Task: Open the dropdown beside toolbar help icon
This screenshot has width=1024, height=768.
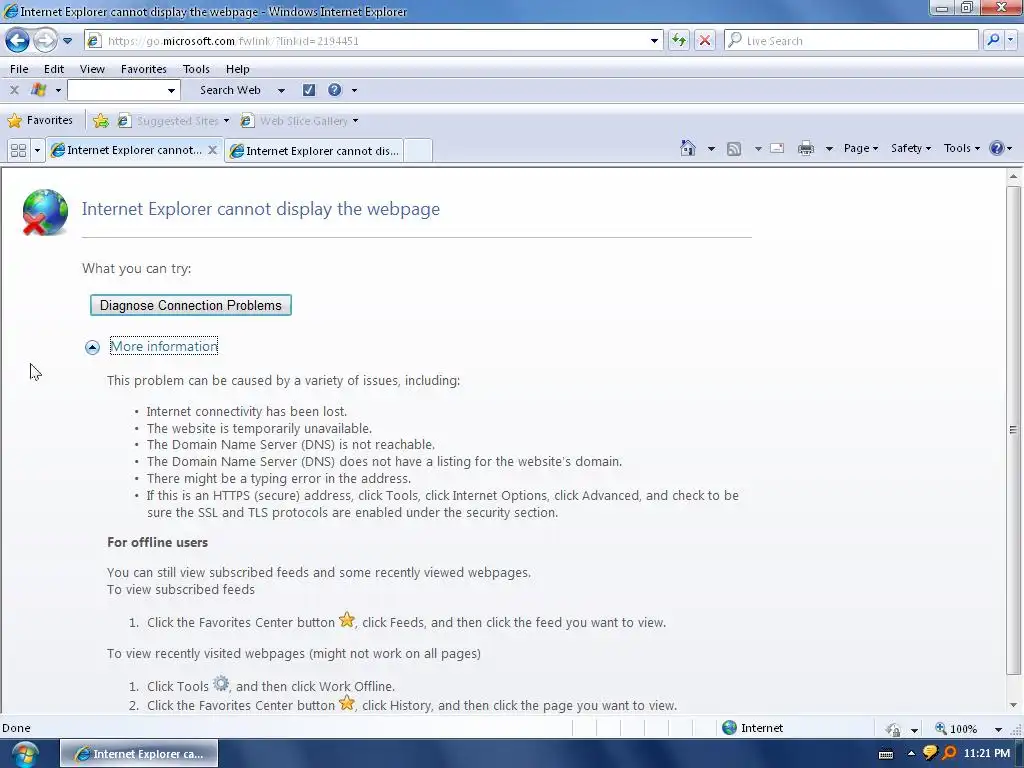Action: pos(355,90)
